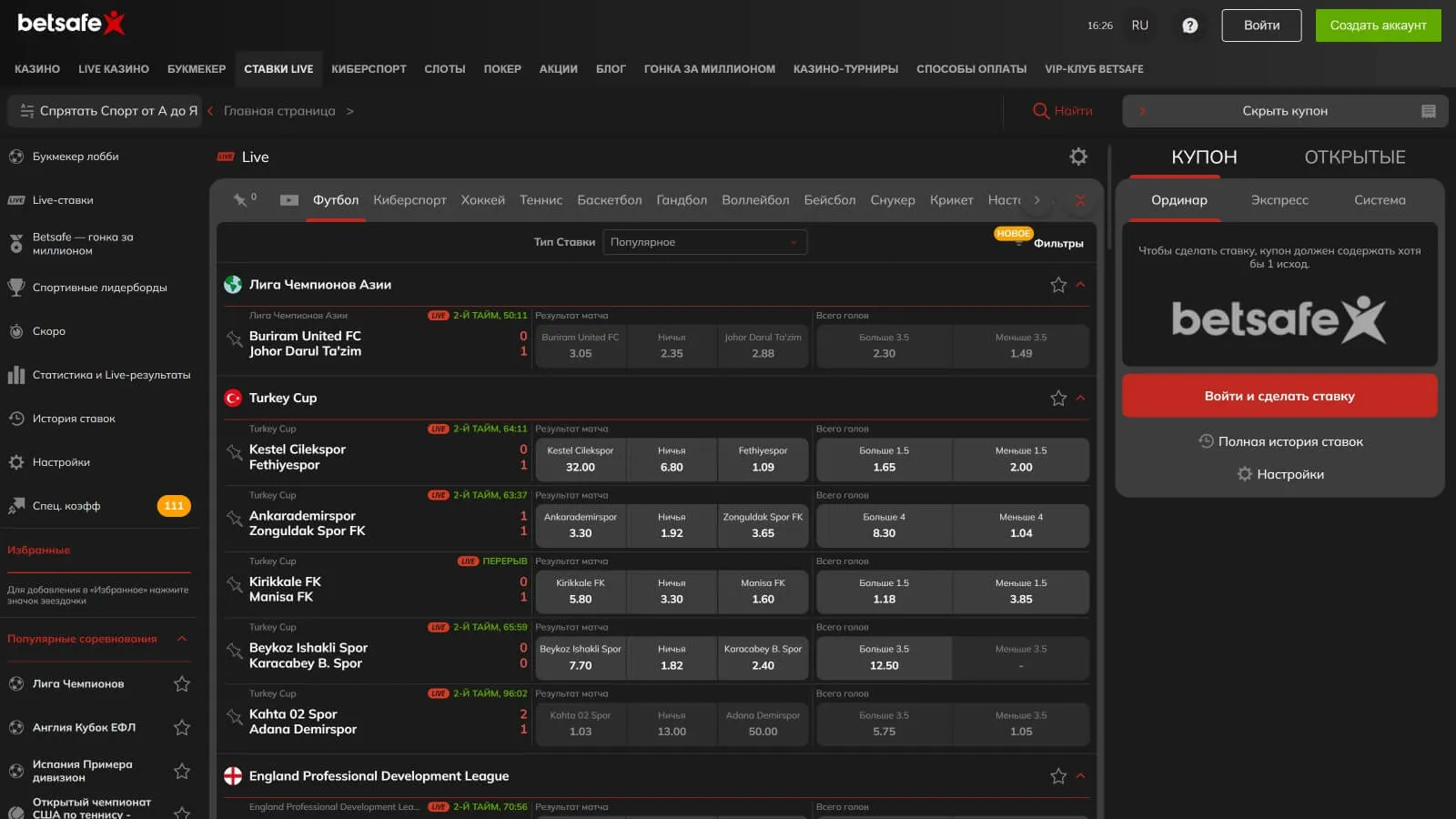Open Live settings gear icon

coord(1078,157)
